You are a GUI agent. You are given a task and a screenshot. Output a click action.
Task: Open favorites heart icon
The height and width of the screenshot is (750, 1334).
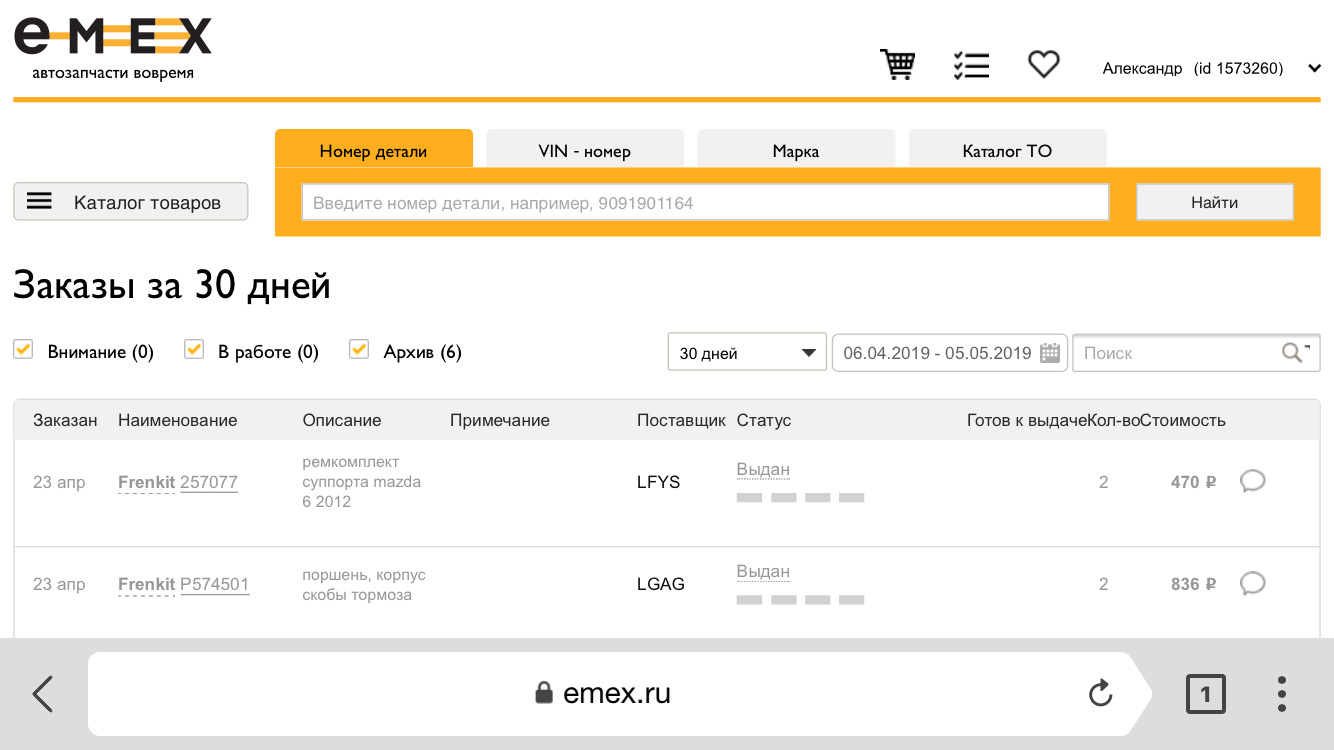coord(1044,65)
